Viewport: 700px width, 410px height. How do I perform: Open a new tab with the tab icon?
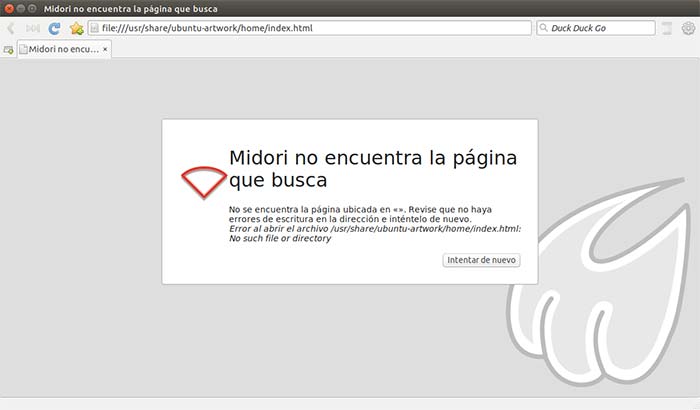(8, 50)
